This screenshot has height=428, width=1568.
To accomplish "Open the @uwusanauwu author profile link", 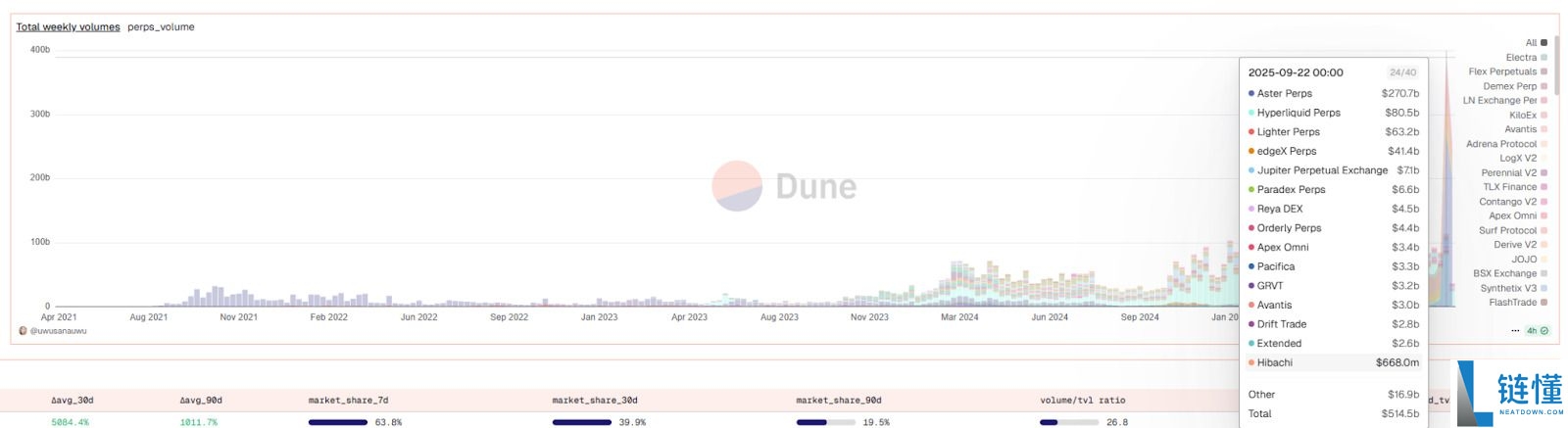I will click(59, 331).
